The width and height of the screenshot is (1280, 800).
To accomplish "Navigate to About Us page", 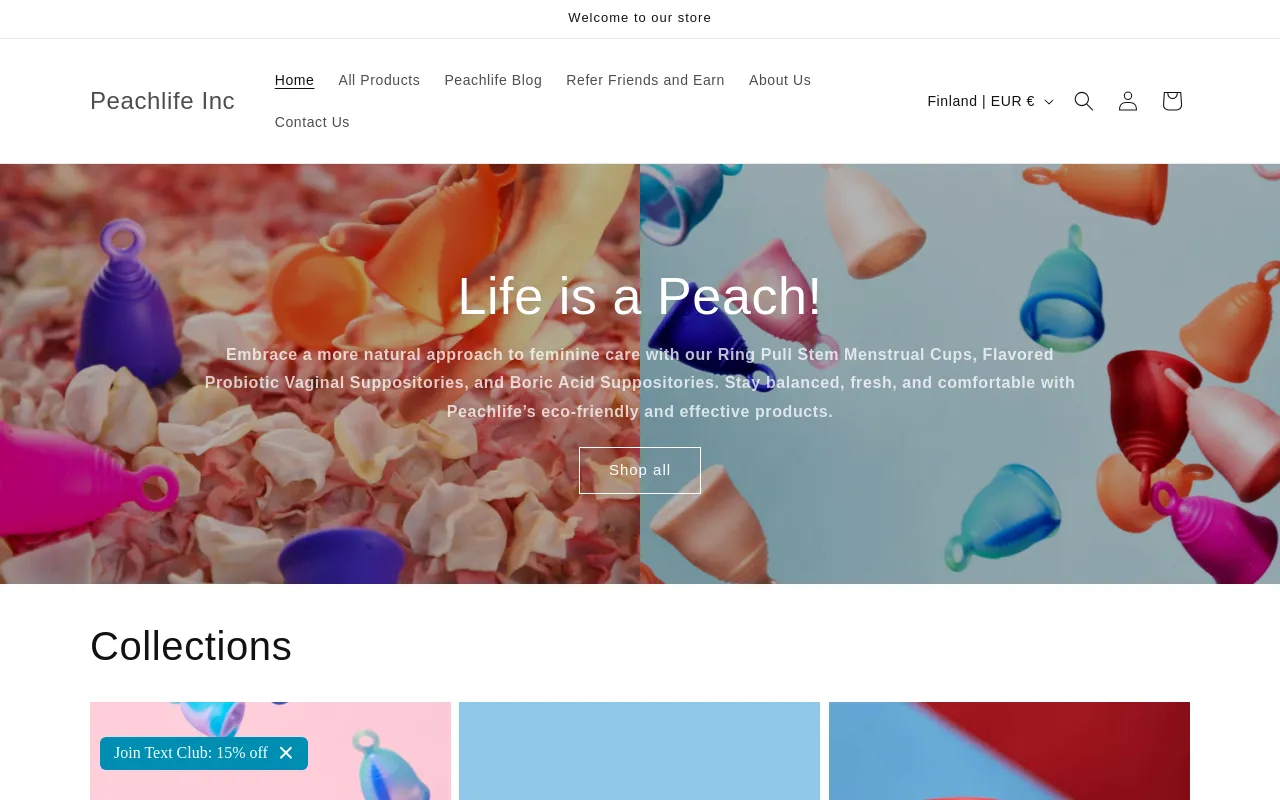I will (x=780, y=80).
